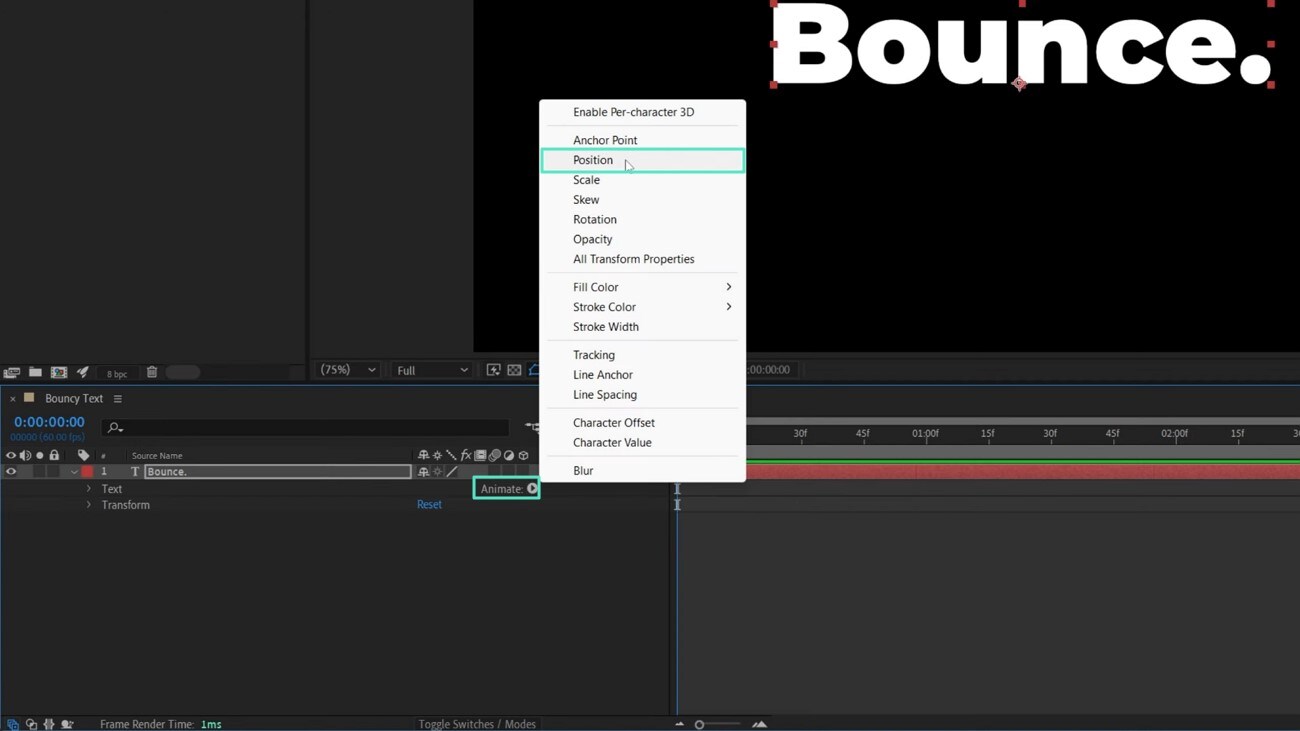
Task: Toggle Transfer Controls pane icon in footer
Action: click(31, 725)
